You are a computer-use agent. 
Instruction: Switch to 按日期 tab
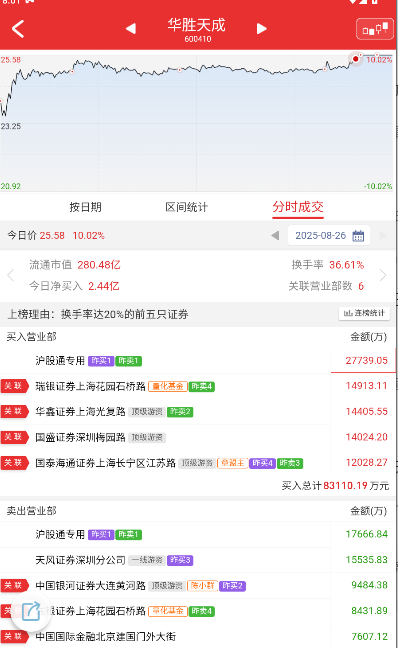pyautogui.click(x=85, y=207)
